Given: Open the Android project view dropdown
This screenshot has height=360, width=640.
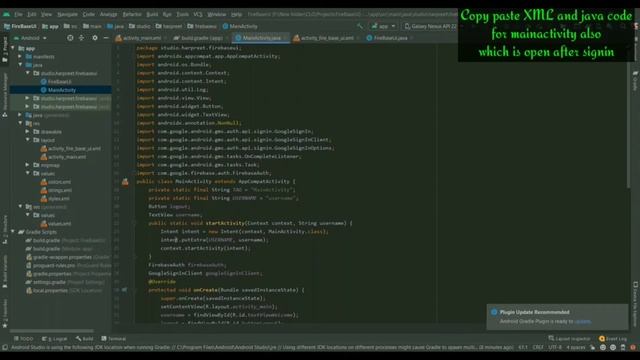Looking at the screenshot, I should [x=30, y=38].
